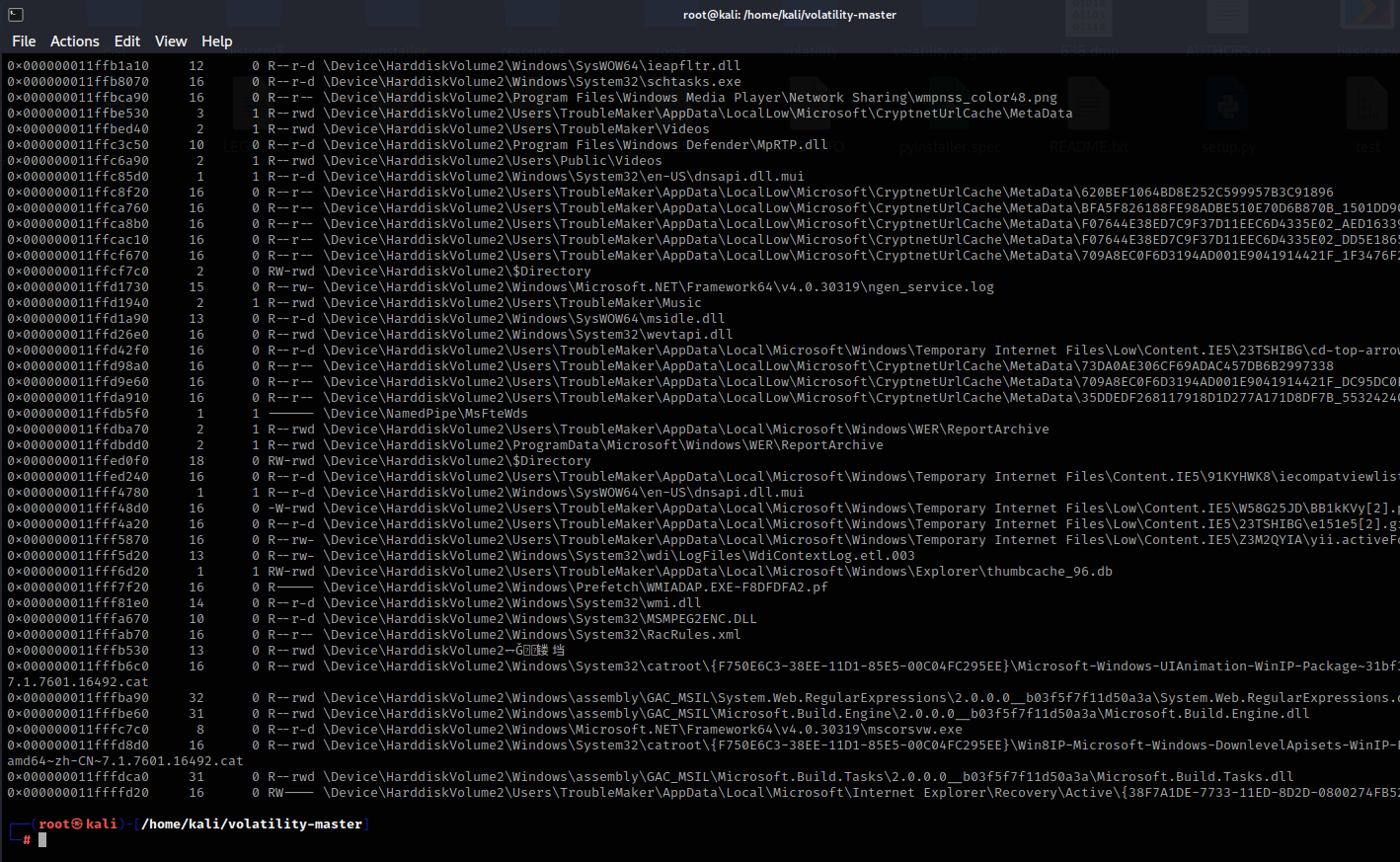
Task: Click the 7.1.7601.16492.cat wrapped line
Action: pos(78,682)
